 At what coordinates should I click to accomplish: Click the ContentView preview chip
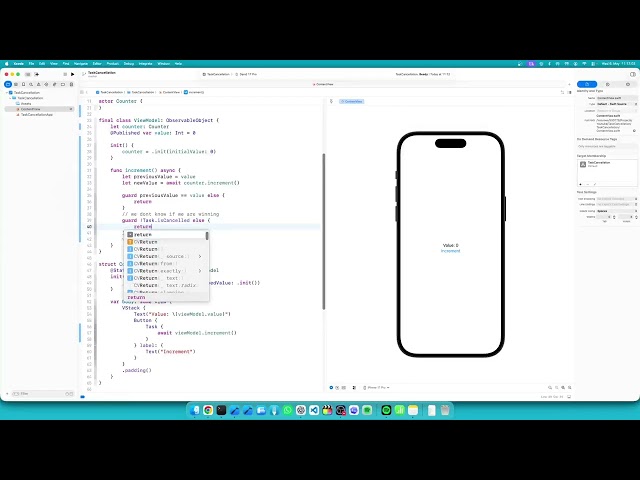(x=351, y=101)
